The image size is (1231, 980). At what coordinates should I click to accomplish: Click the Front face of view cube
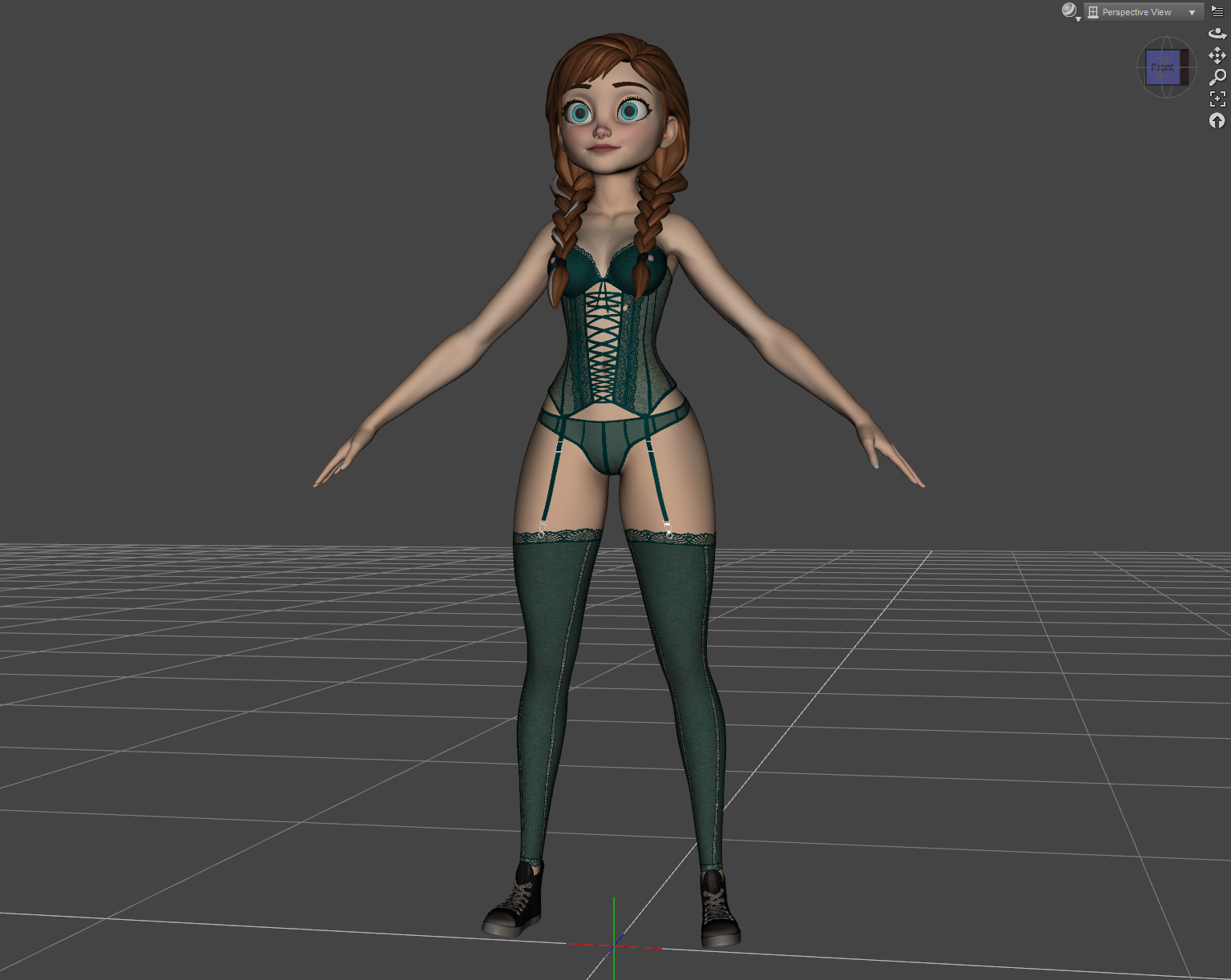point(1163,67)
